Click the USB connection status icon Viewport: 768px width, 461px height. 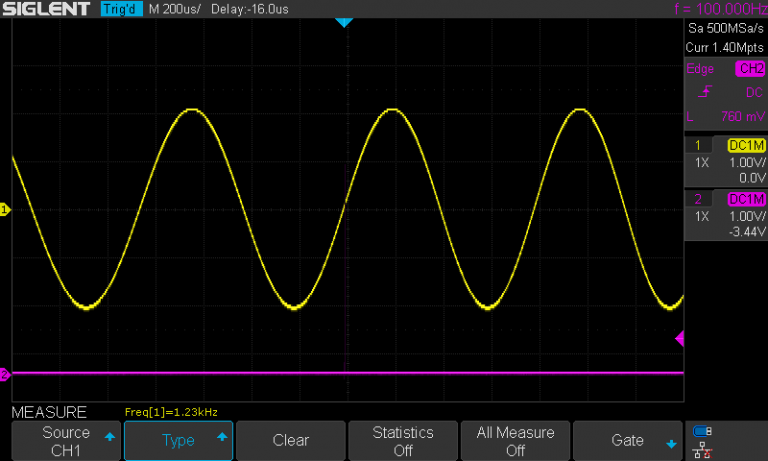coord(702,433)
